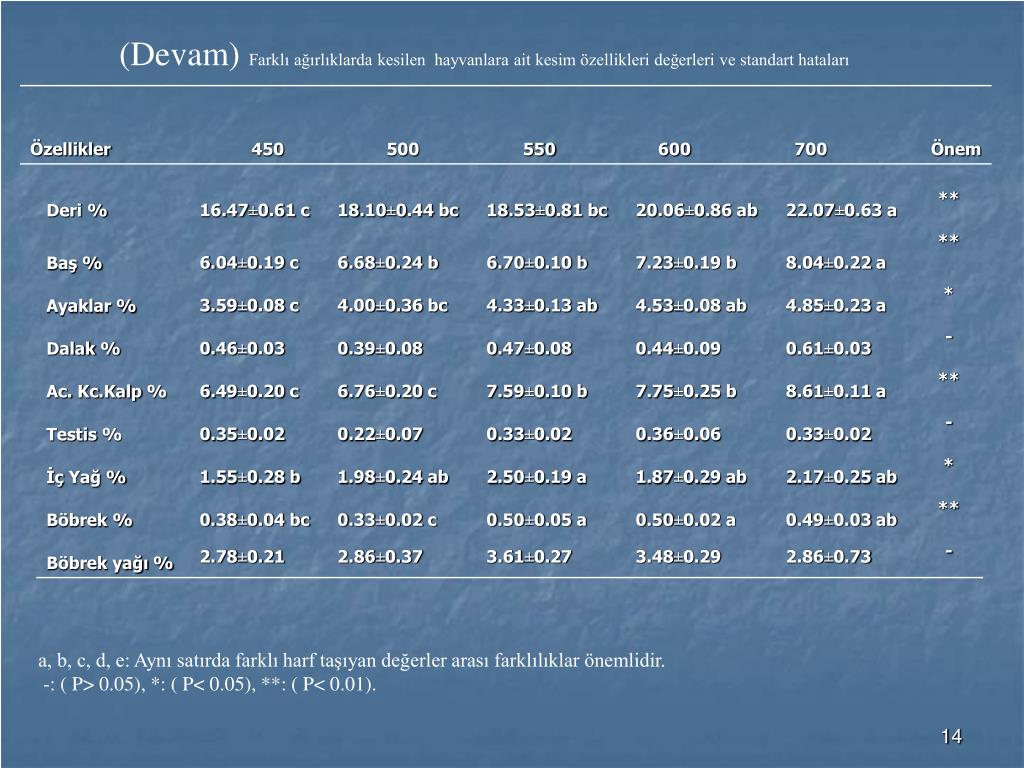
Task: Click the value '18.10±0.44 bc'
Action: pyautogui.click(x=398, y=210)
